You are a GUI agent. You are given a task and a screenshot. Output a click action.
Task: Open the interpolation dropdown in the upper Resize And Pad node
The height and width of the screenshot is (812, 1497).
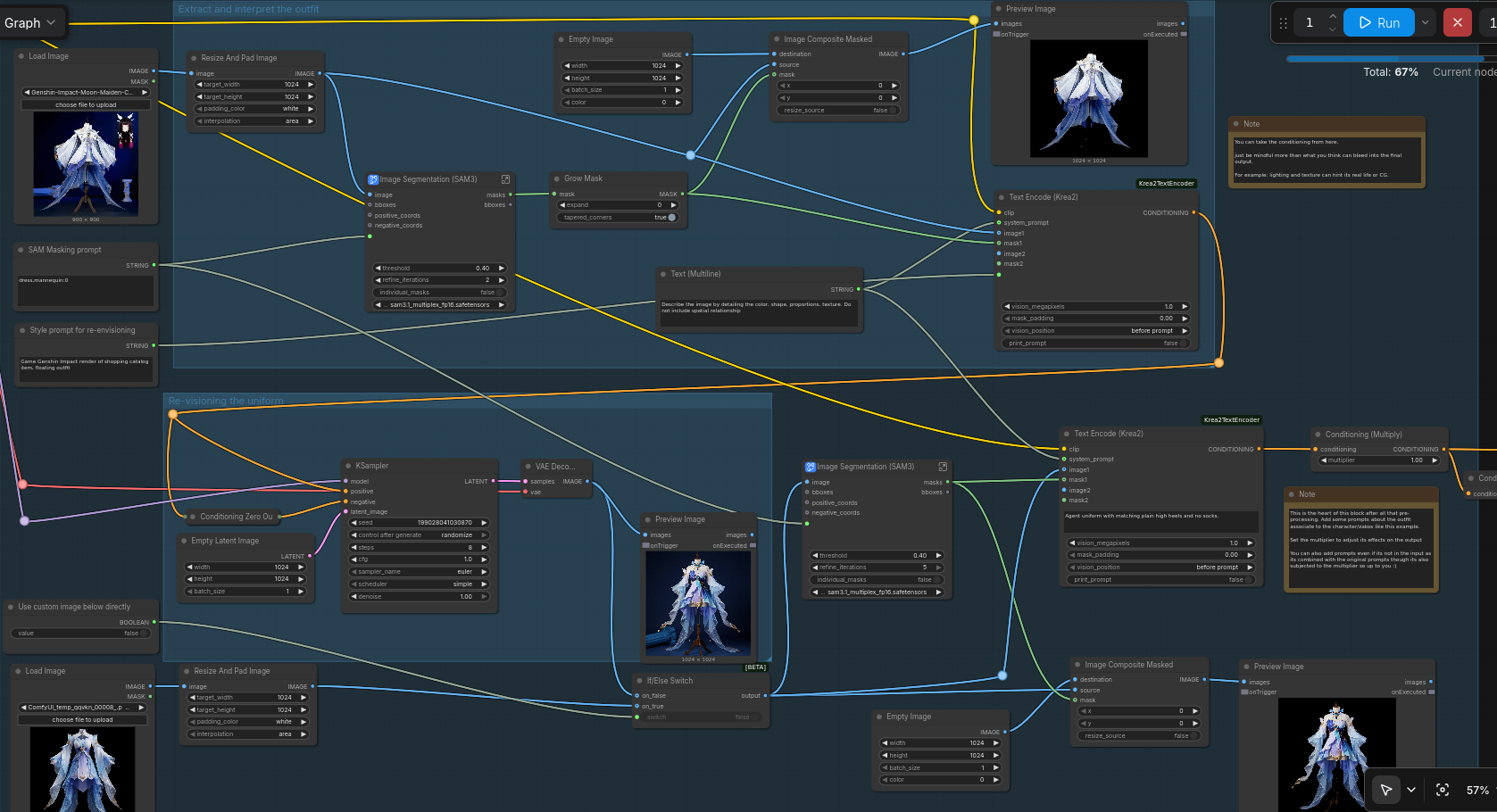click(255, 121)
